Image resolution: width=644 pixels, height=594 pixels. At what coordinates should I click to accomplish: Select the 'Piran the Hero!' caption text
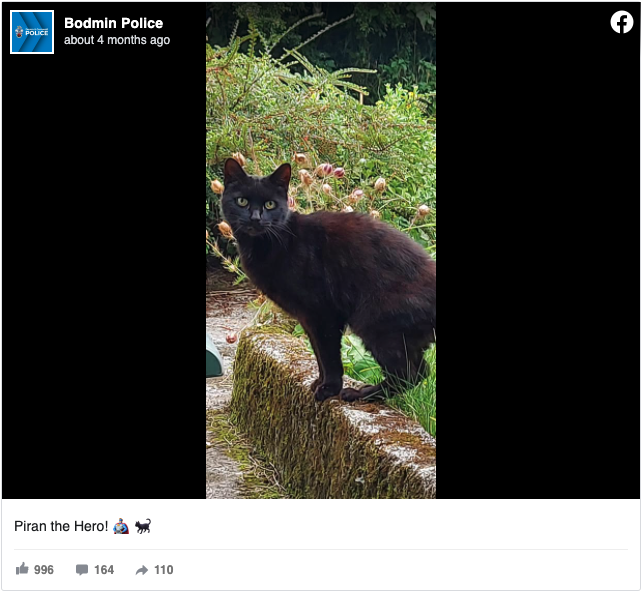click(61, 526)
